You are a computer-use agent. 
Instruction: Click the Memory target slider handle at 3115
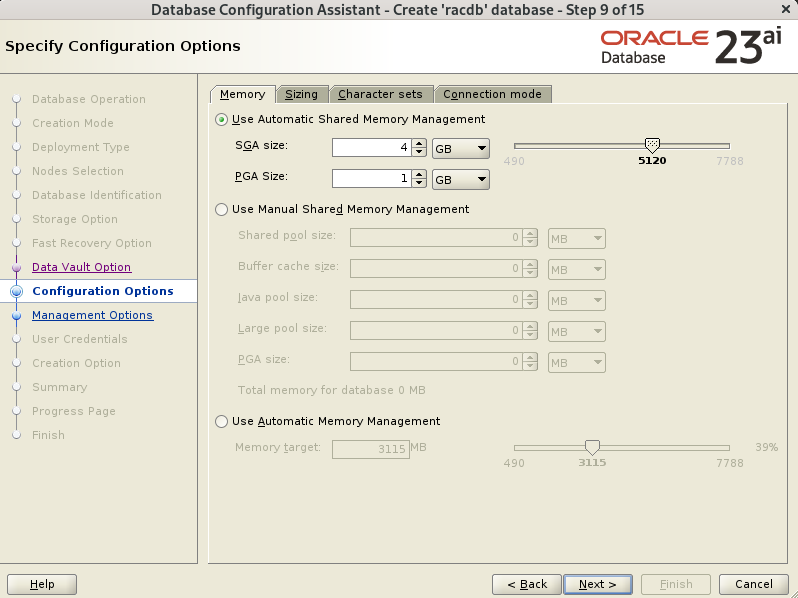pos(592,447)
